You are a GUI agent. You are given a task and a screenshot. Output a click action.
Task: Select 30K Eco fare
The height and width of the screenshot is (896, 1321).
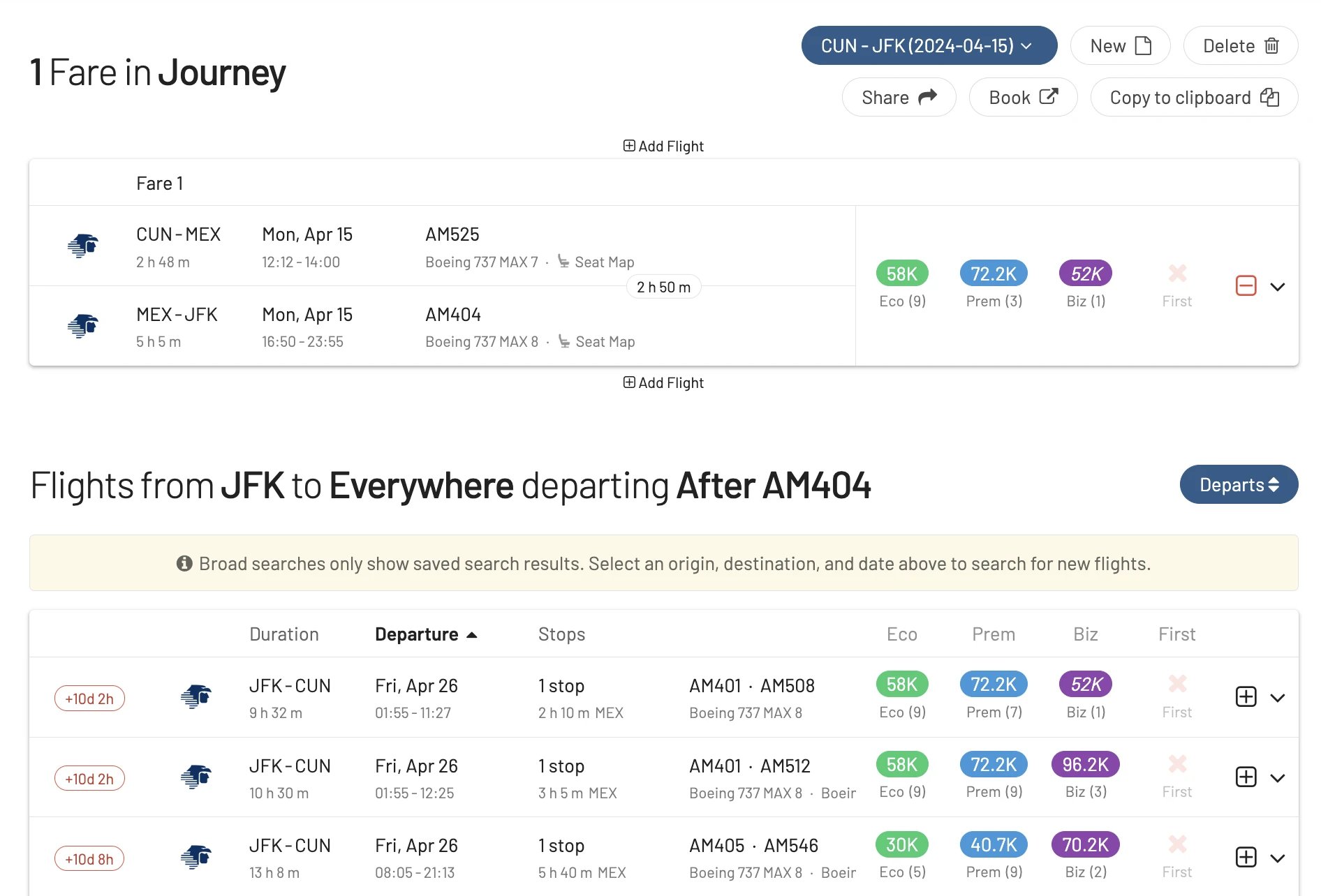pos(902,845)
